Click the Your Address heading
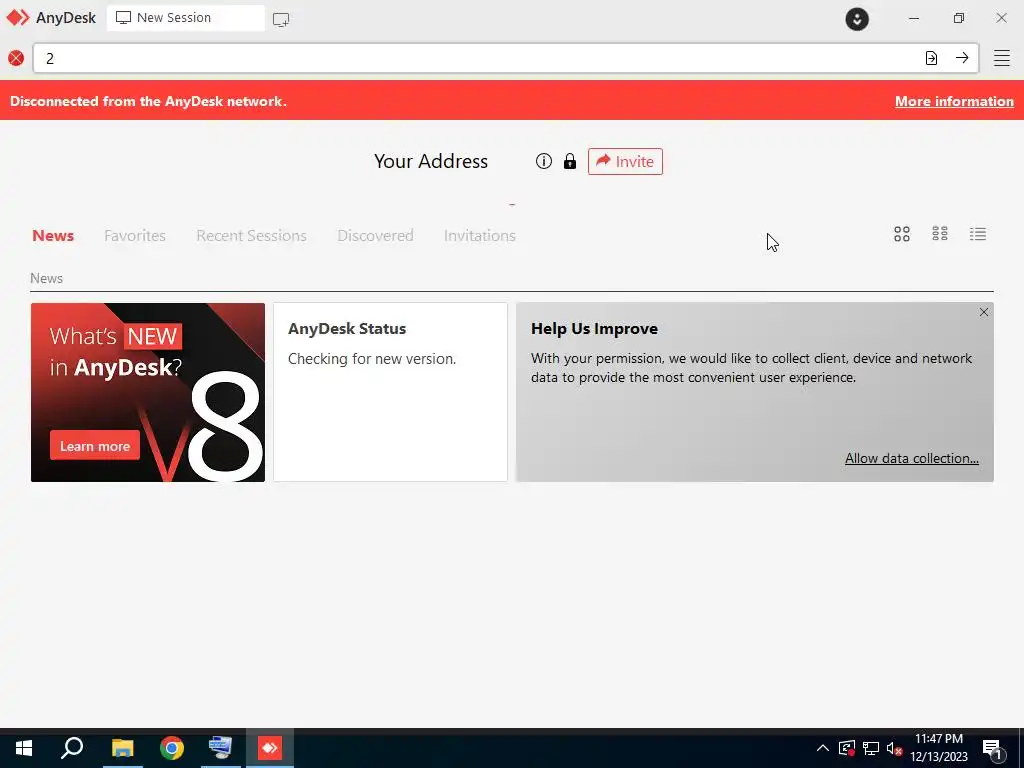This screenshot has width=1024, height=768. click(431, 161)
